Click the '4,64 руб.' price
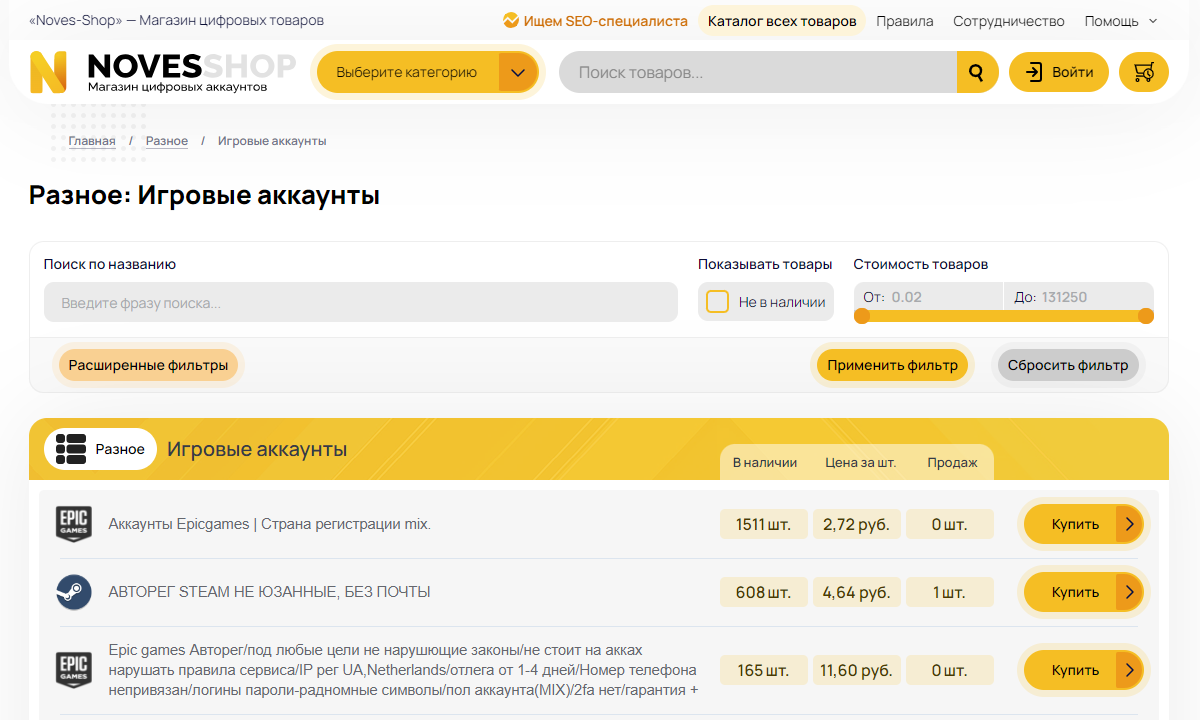 tap(857, 592)
